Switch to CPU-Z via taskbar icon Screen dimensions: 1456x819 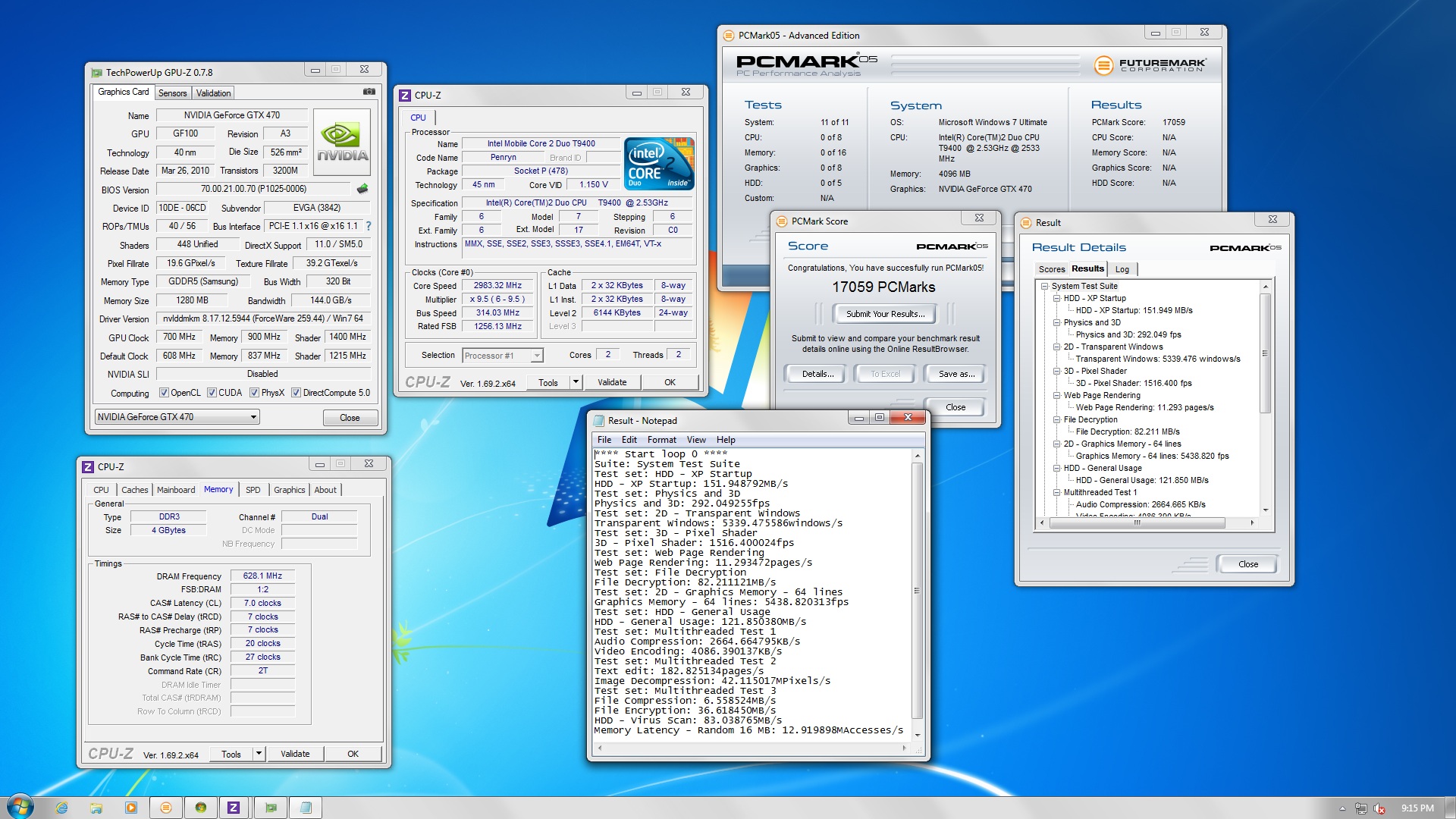coord(234,808)
